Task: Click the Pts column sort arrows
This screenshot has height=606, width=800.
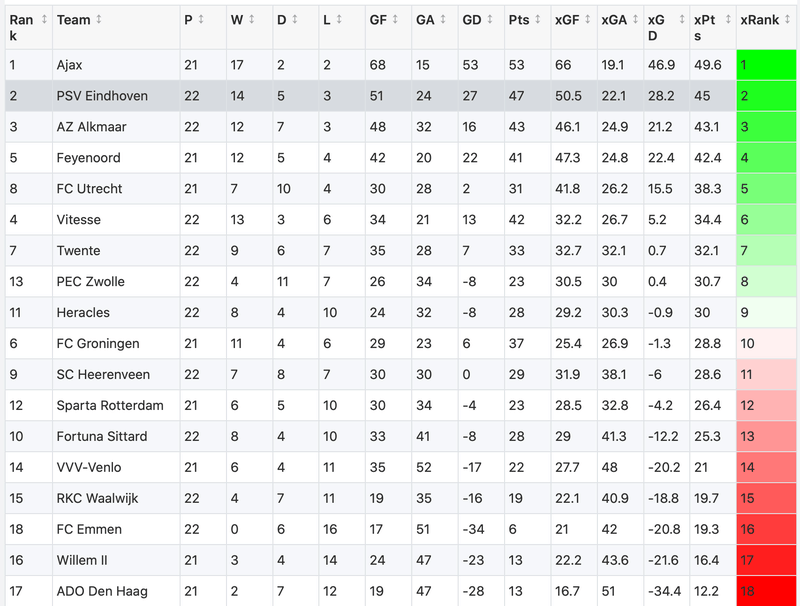Action: (x=536, y=20)
